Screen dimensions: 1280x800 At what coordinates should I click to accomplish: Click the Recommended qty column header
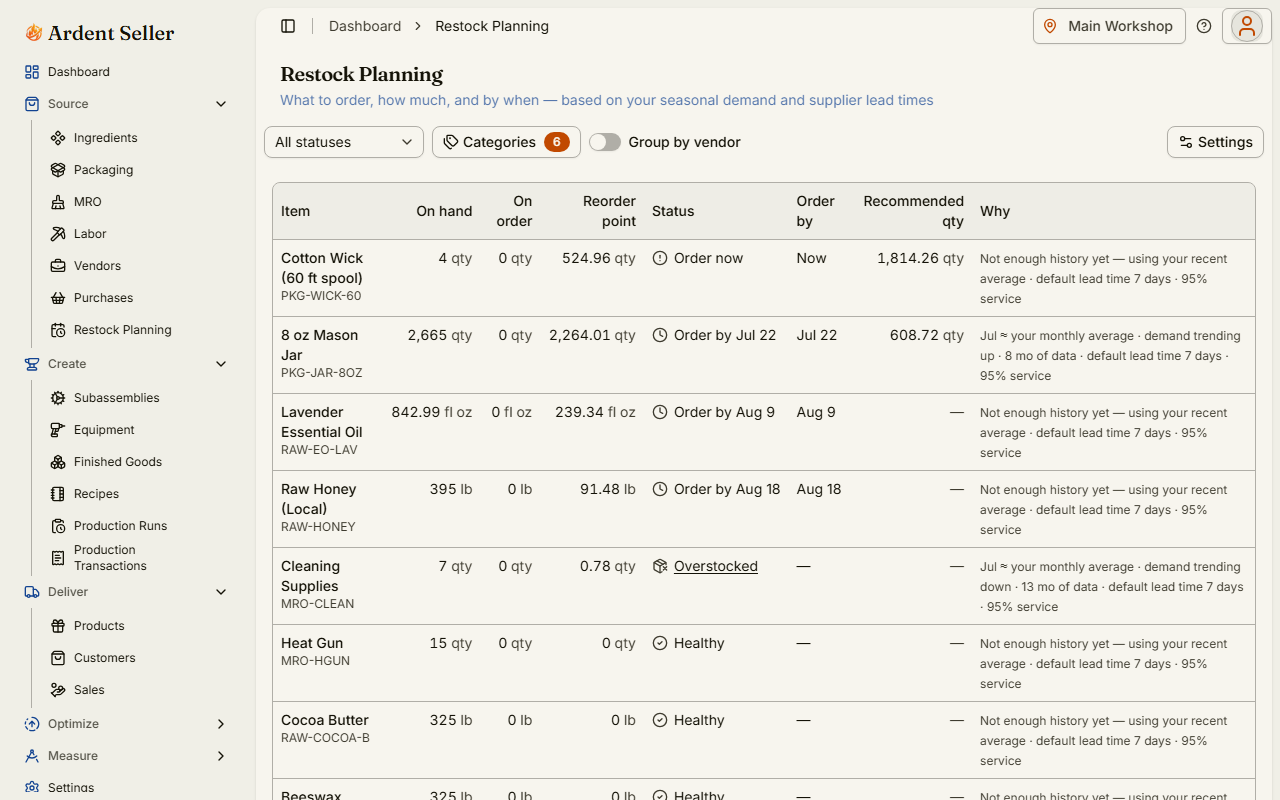(x=914, y=211)
